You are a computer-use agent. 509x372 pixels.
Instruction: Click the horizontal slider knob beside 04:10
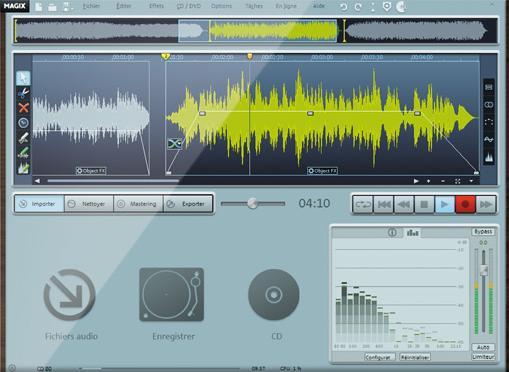tap(252, 203)
